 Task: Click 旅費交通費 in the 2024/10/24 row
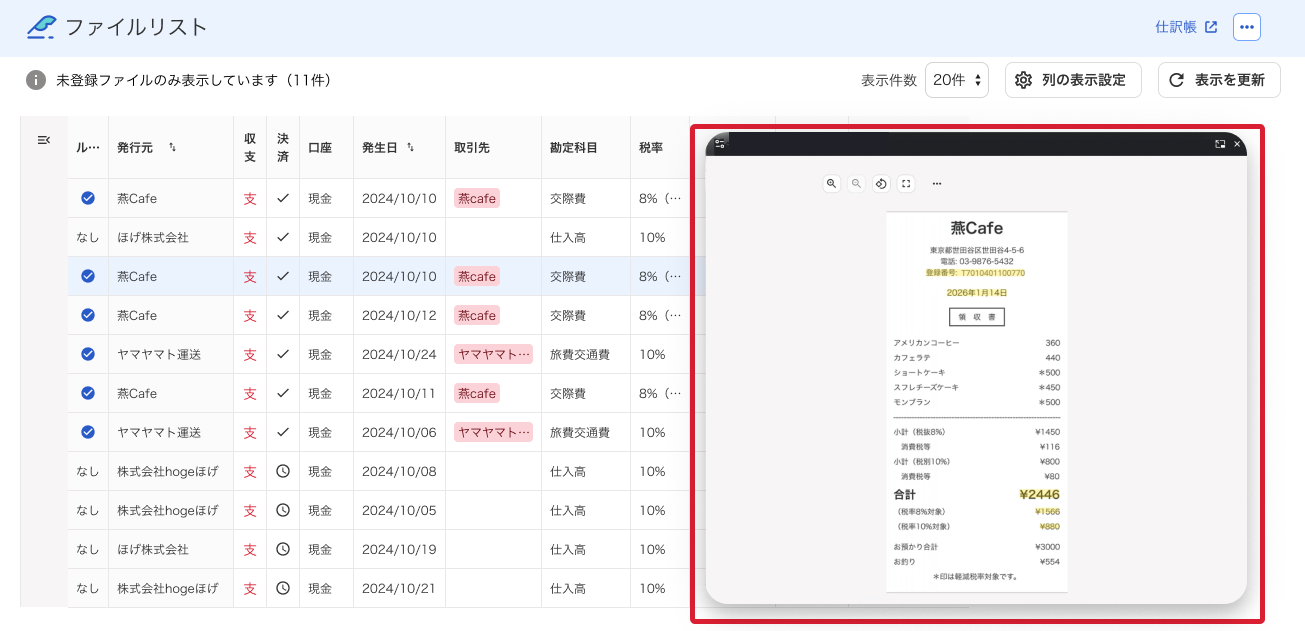pos(580,354)
